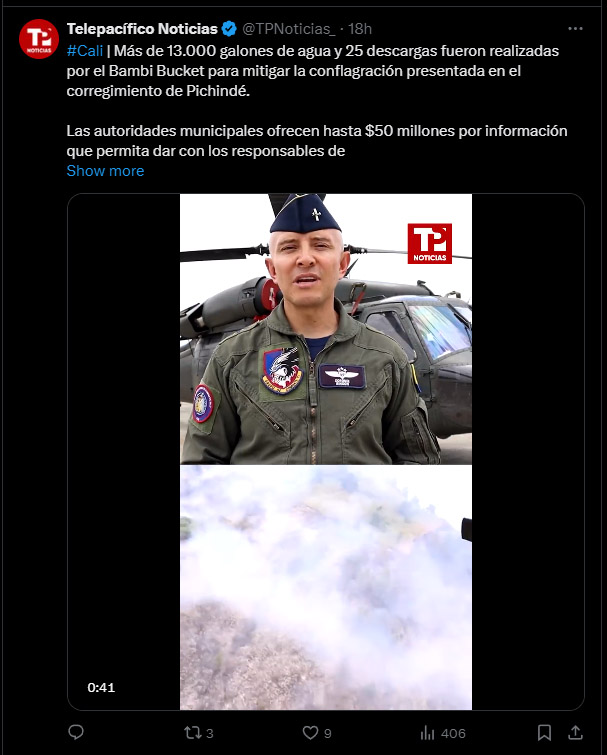Image resolution: width=607 pixels, height=755 pixels.
Task: Open the @TPNoticias_ handle link
Action: pos(289,29)
